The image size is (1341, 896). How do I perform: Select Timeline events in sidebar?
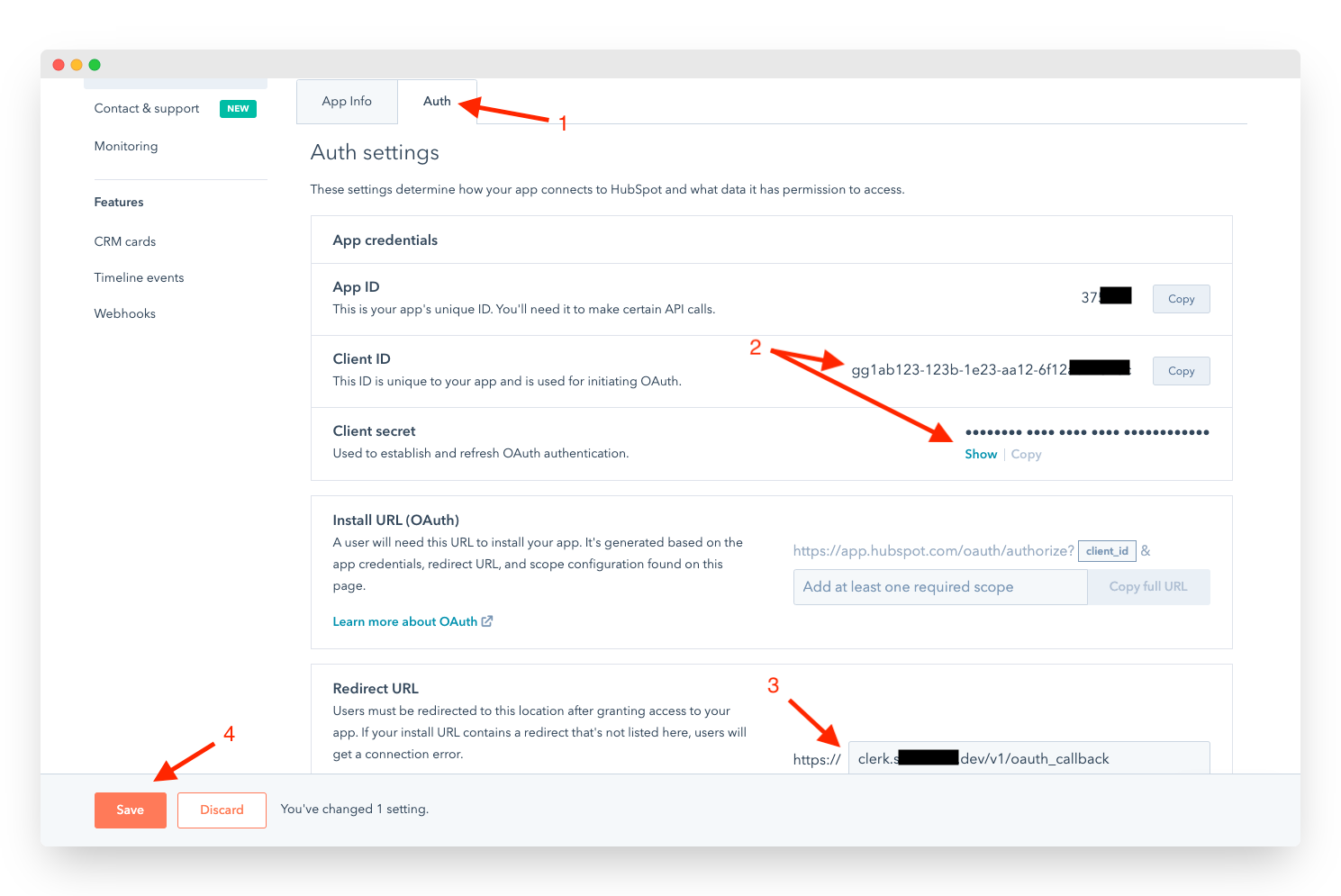point(139,277)
